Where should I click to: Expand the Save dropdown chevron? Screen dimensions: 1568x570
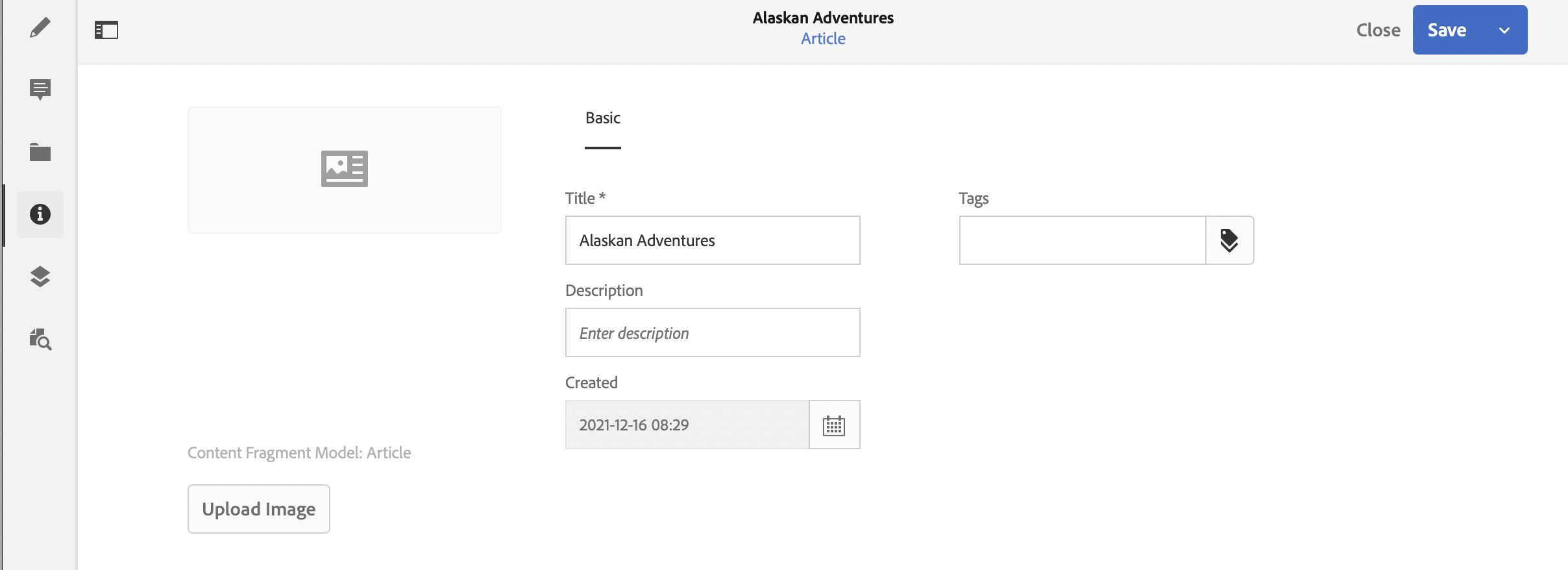pyautogui.click(x=1504, y=31)
